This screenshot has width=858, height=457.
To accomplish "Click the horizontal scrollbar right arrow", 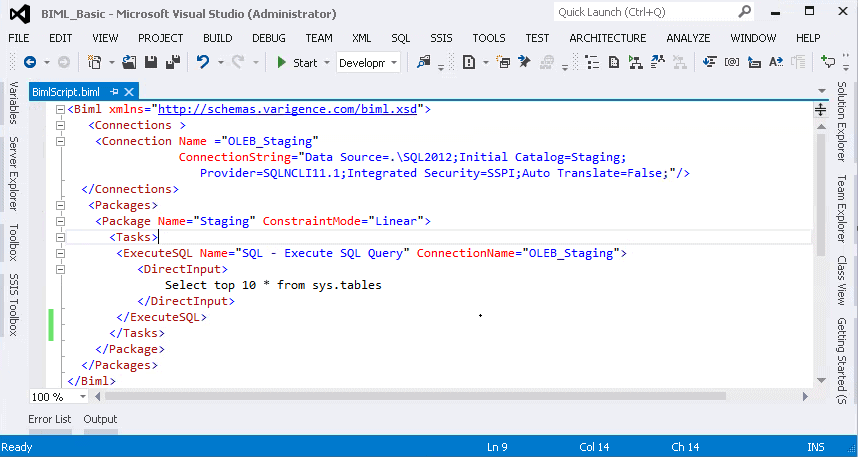I will 805,396.
